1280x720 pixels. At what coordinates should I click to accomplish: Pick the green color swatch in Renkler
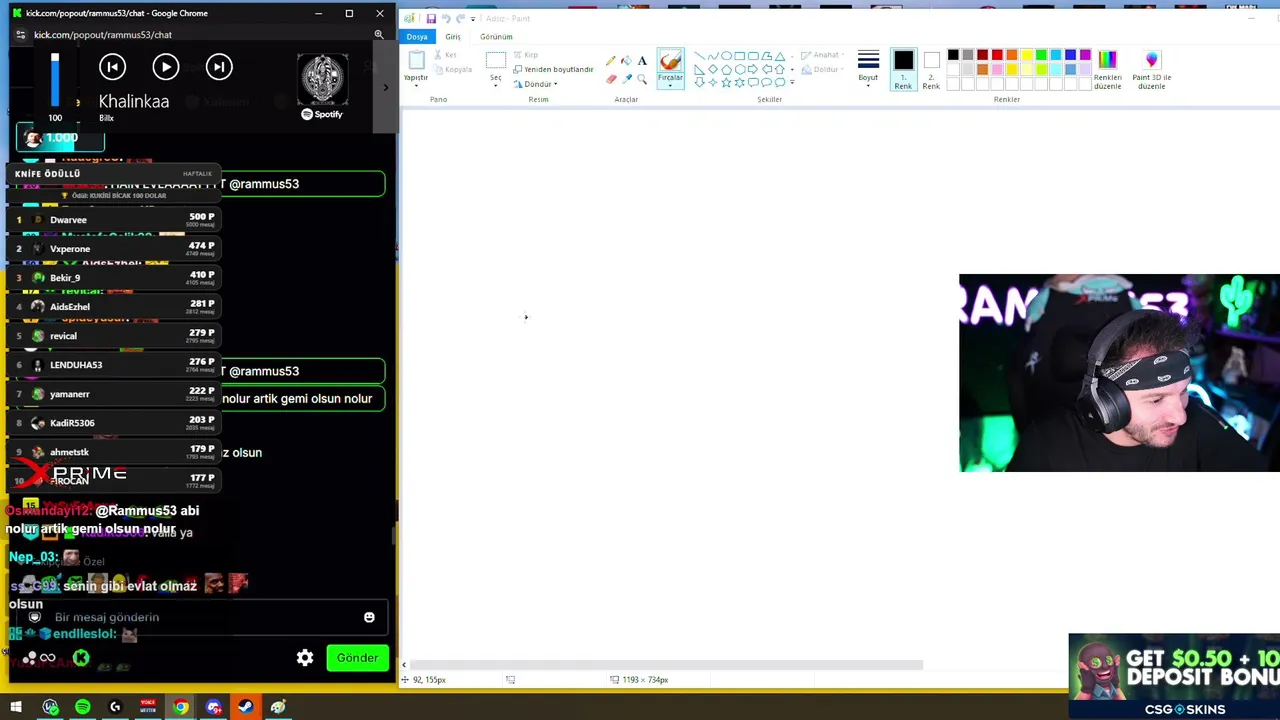1041,55
